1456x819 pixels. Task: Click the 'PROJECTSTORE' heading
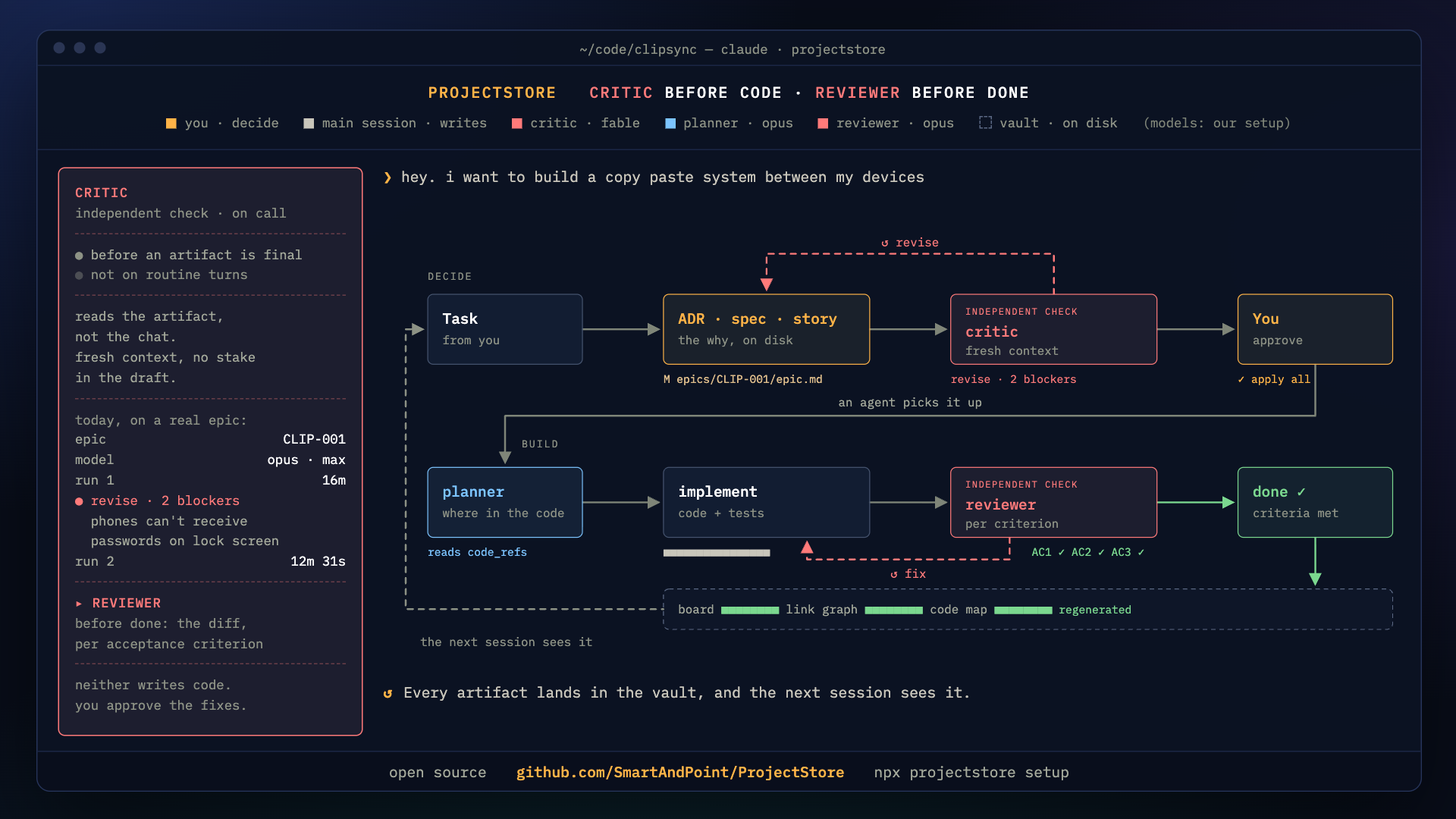[492, 93]
